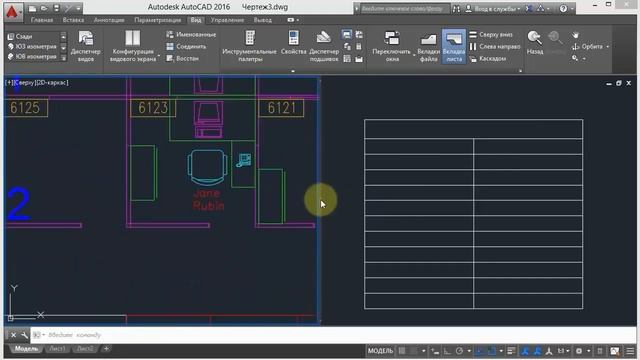Click Переключить окна switch windows

pos(392,46)
